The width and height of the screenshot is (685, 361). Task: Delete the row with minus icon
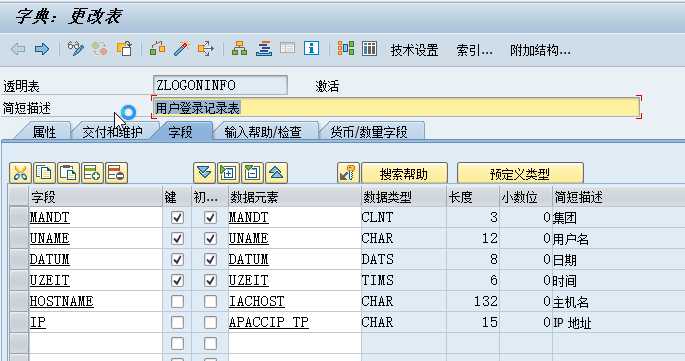pyautogui.click(x=116, y=173)
